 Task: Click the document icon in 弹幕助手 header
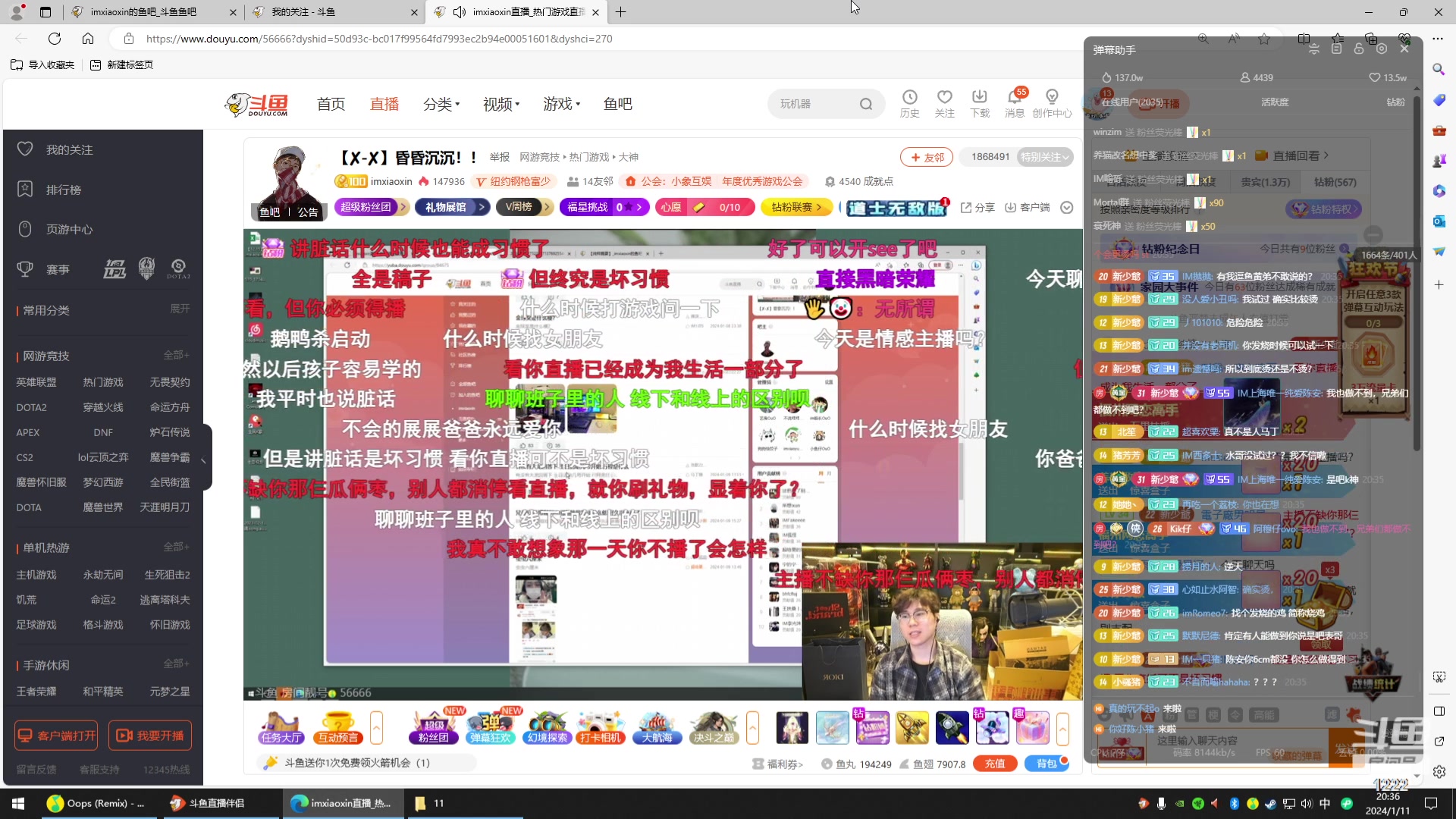[x=1336, y=49]
